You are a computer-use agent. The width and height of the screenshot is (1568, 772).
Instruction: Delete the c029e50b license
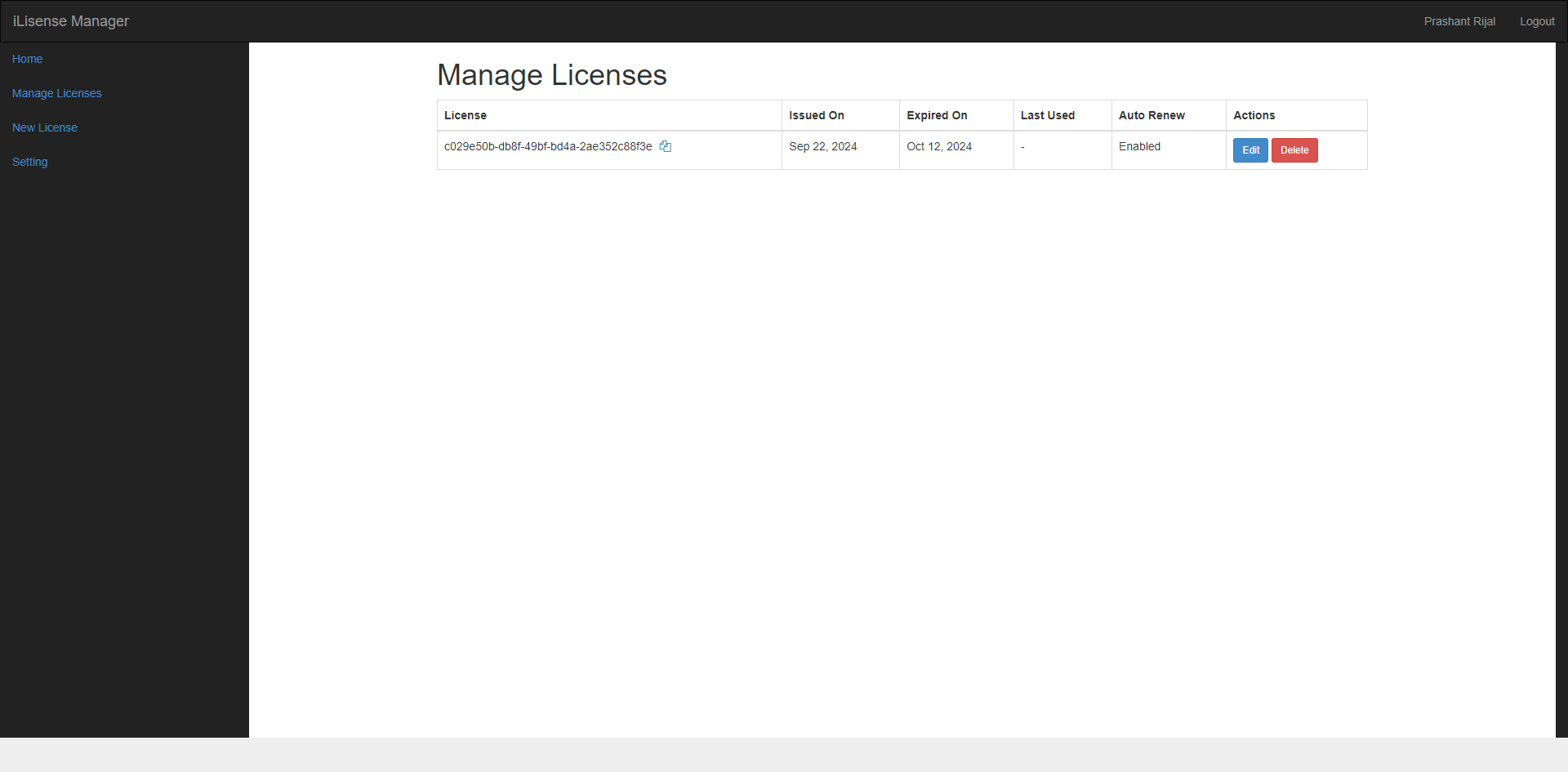click(x=1294, y=150)
